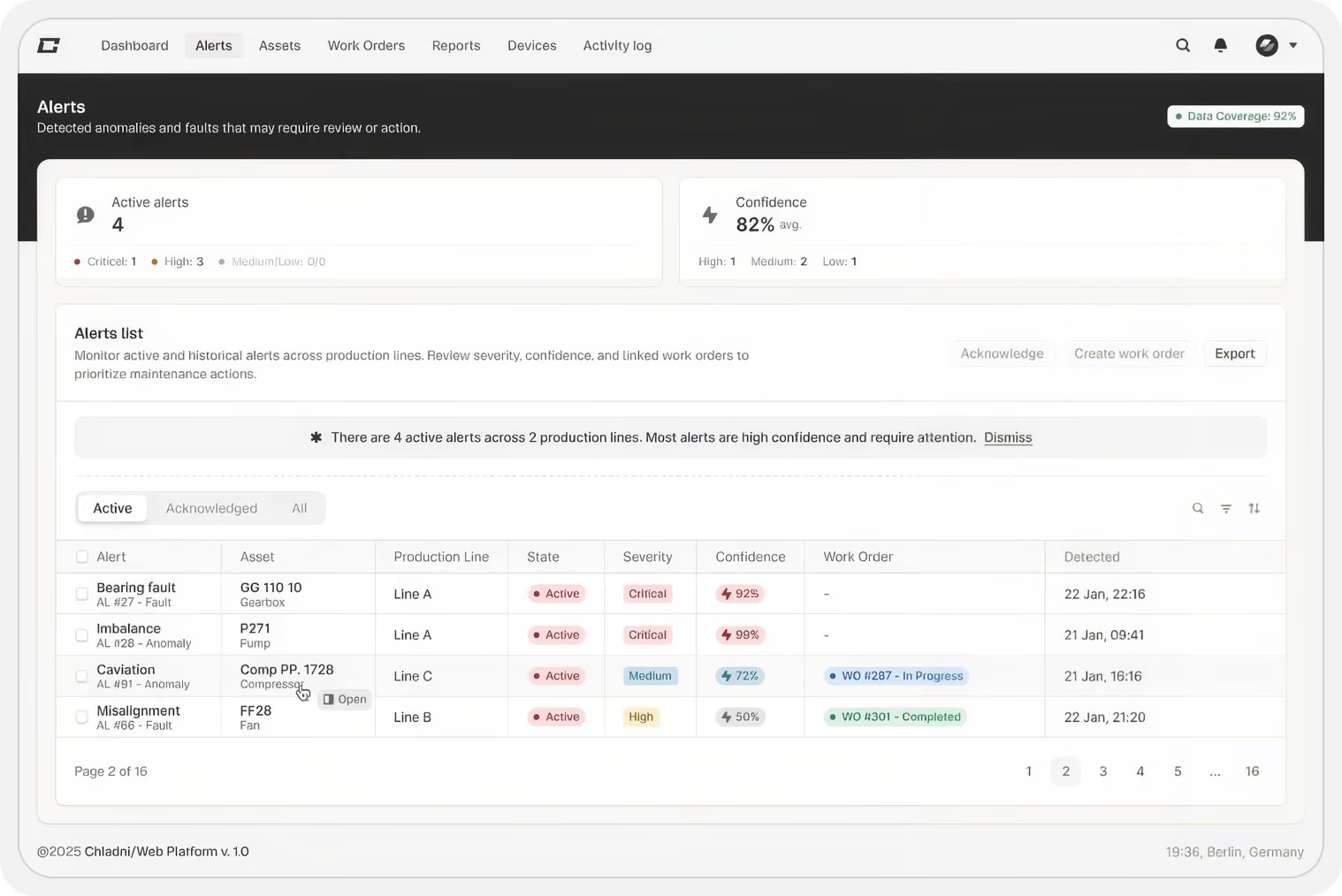
Task: Click the Data Coverage: 92% badge
Action: [1236, 116]
